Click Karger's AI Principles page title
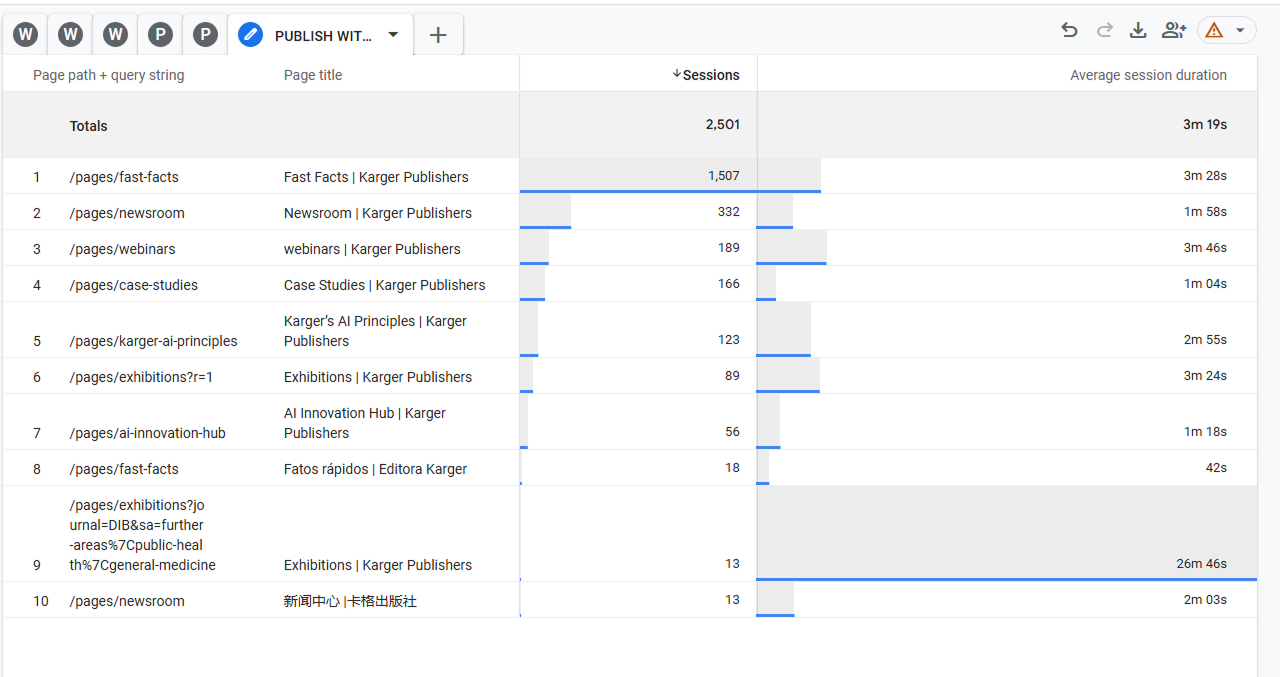1280x677 pixels. click(x=375, y=331)
